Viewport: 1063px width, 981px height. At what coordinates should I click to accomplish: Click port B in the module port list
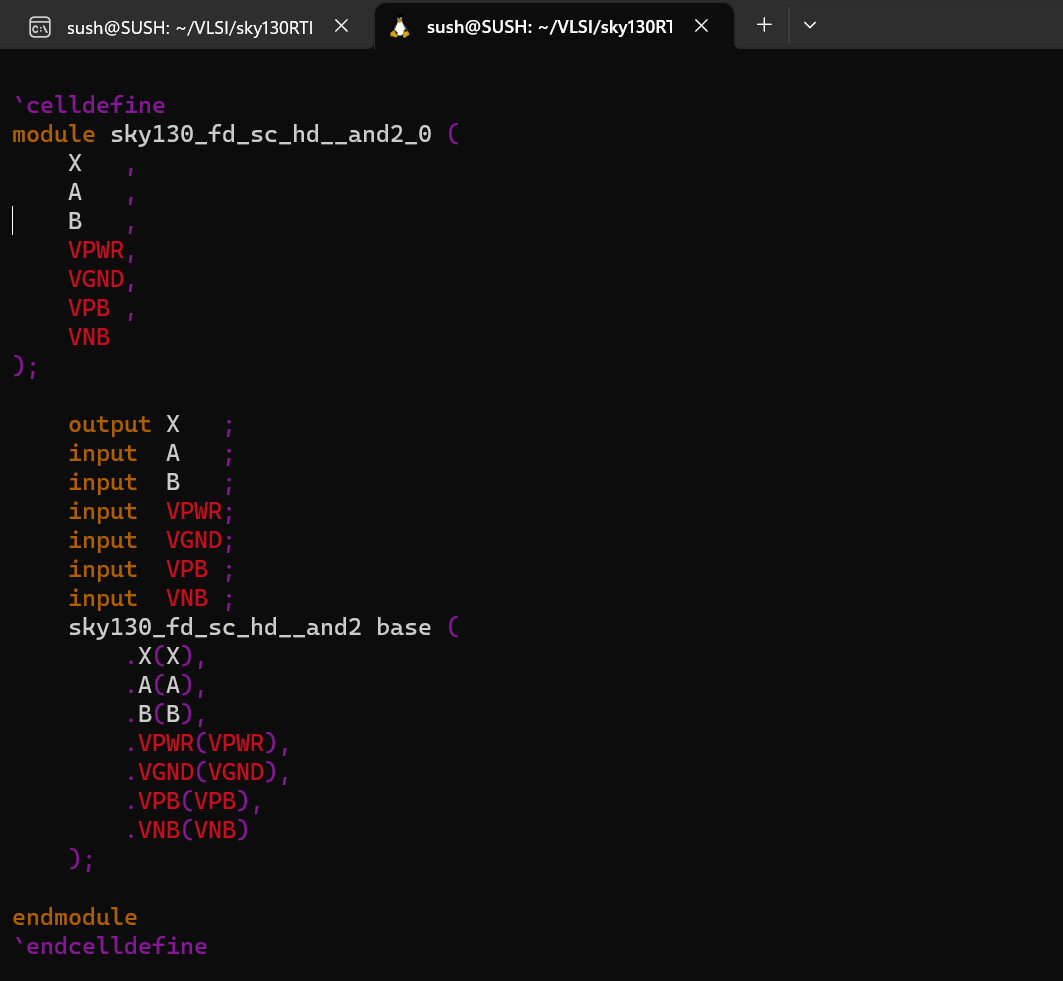point(75,220)
